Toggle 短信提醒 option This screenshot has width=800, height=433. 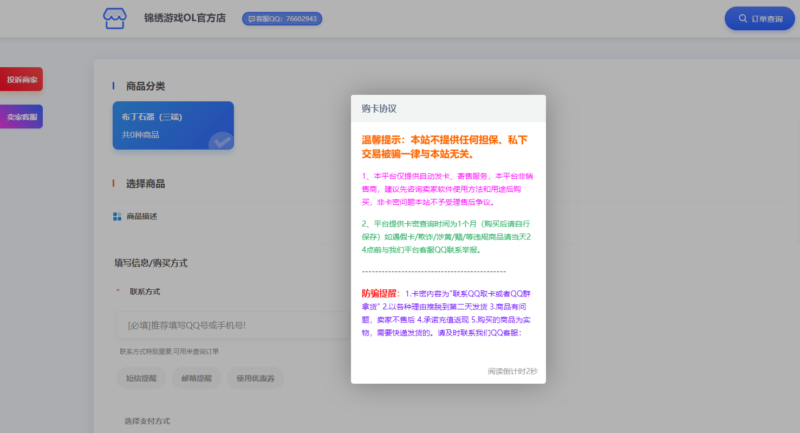click(x=141, y=378)
